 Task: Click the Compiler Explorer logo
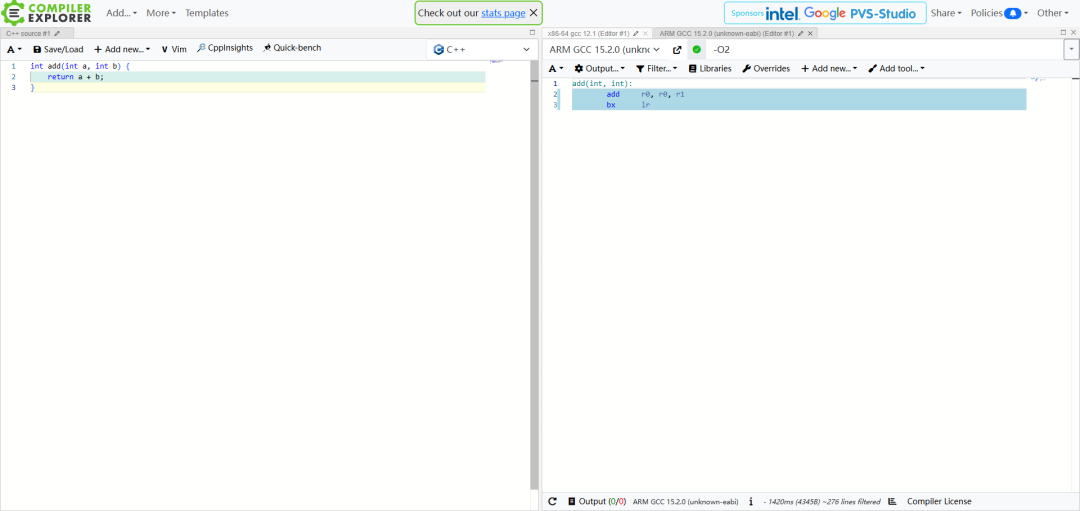(48, 13)
